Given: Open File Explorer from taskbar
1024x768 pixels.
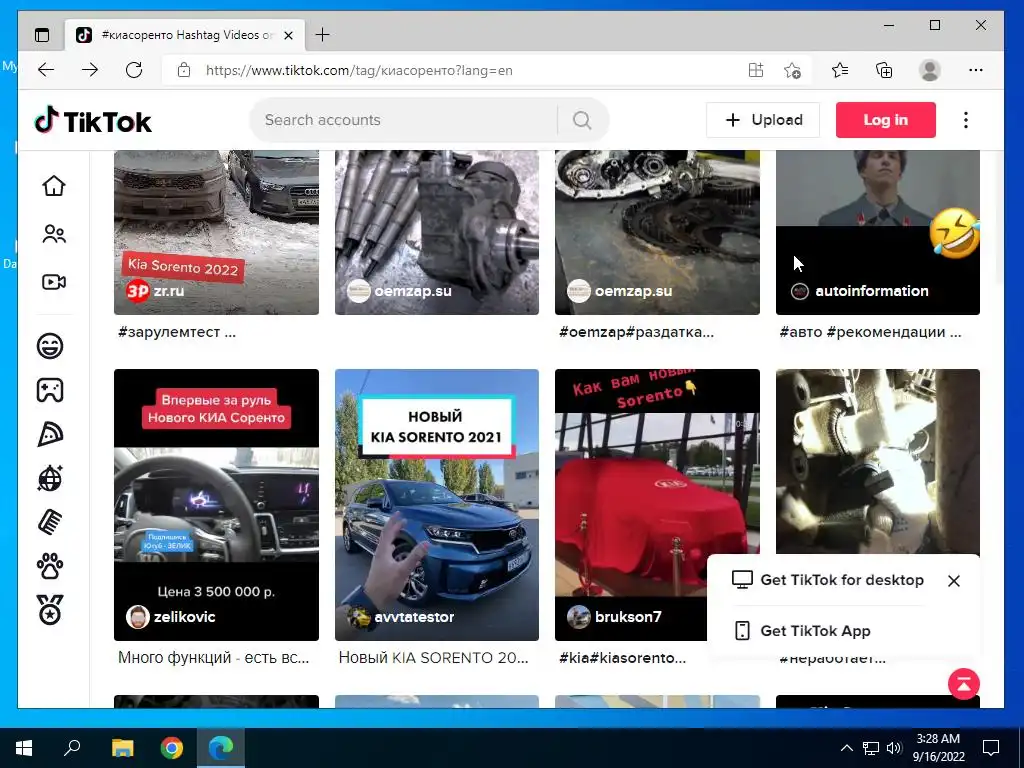Looking at the screenshot, I should coord(122,748).
